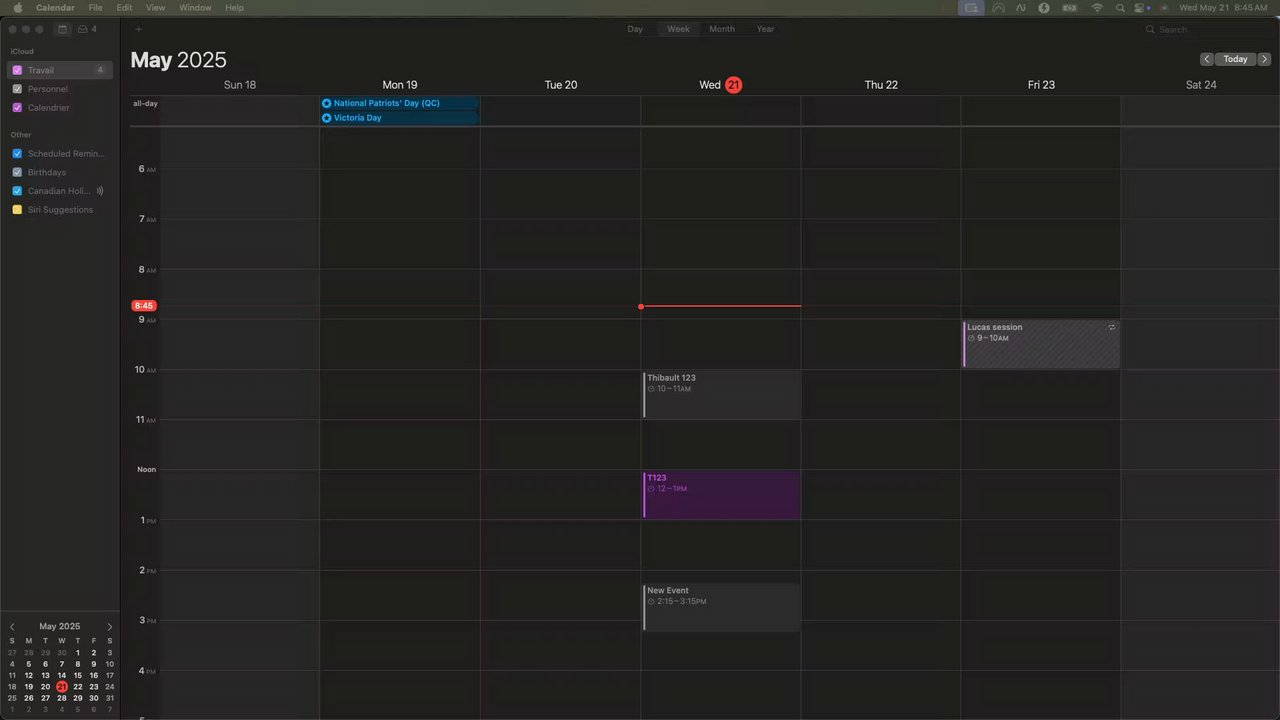Click the Fri 23 column header
The width and height of the screenshot is (1280, 720).
click(x=1041, y=85)
